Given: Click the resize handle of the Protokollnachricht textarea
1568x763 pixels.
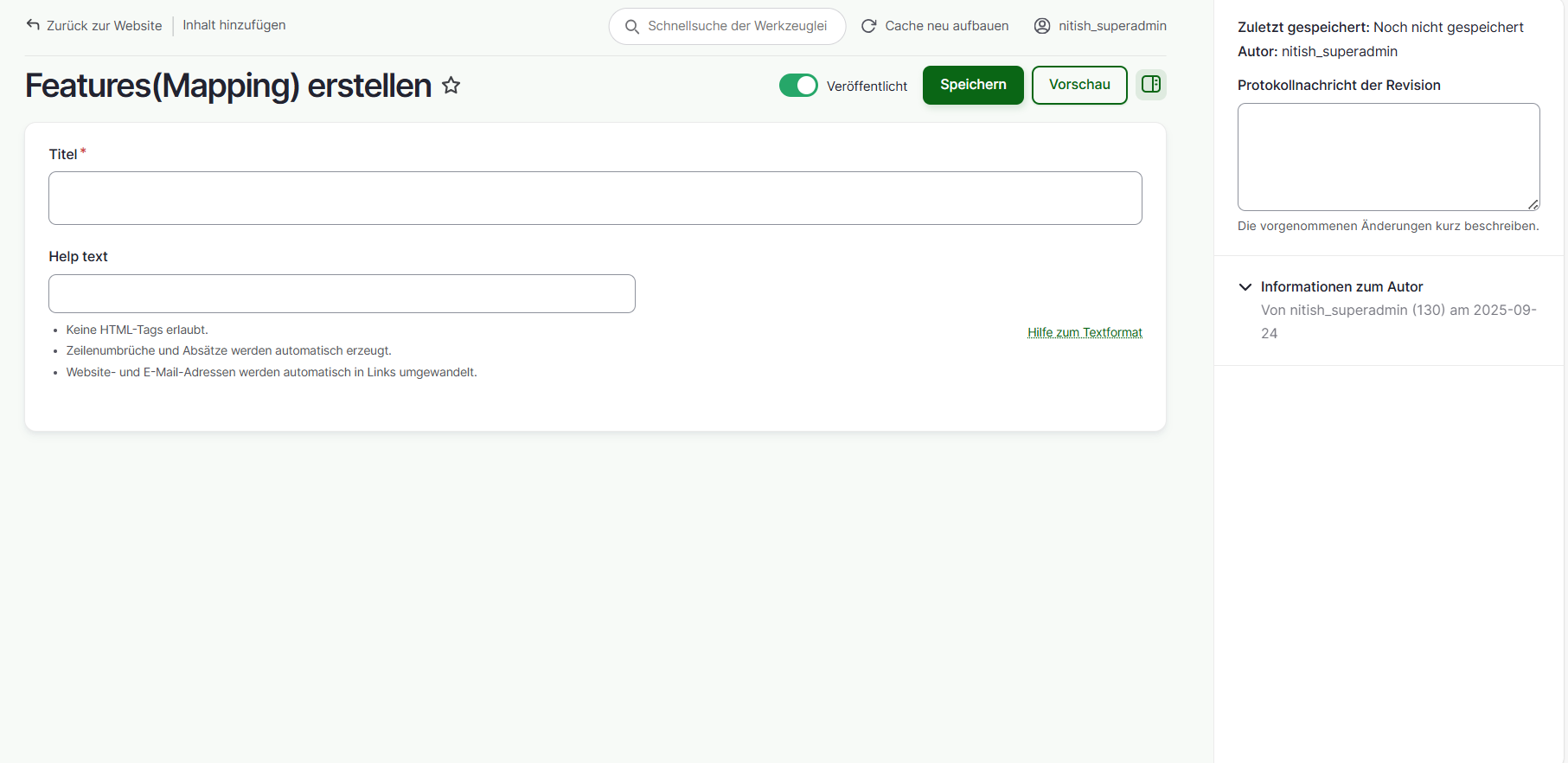Looking at the screenshot, I should click(x=1533, y=204).
